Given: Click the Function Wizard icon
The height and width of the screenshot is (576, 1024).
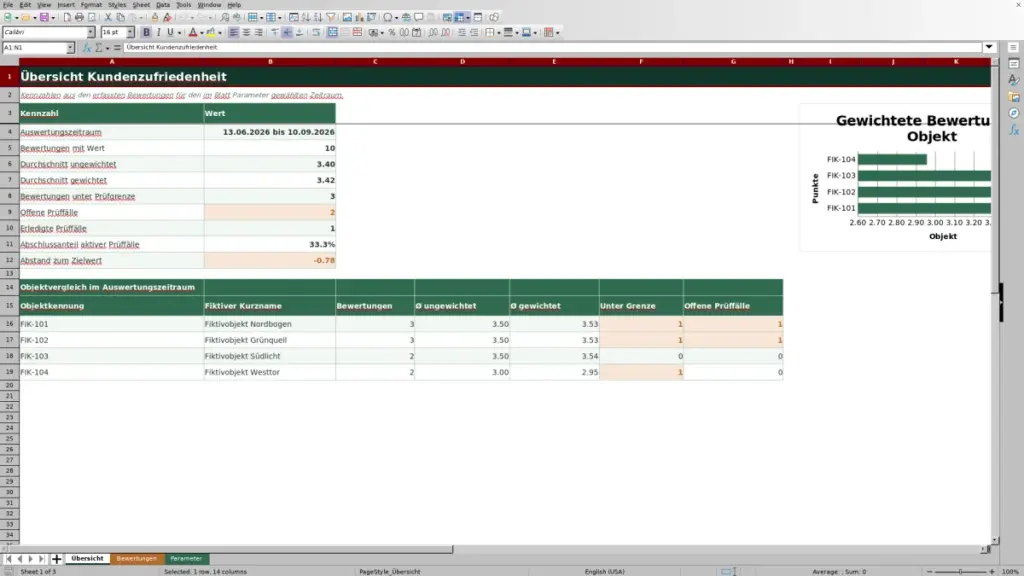Looking at the screenshot, I should [87, 48].
